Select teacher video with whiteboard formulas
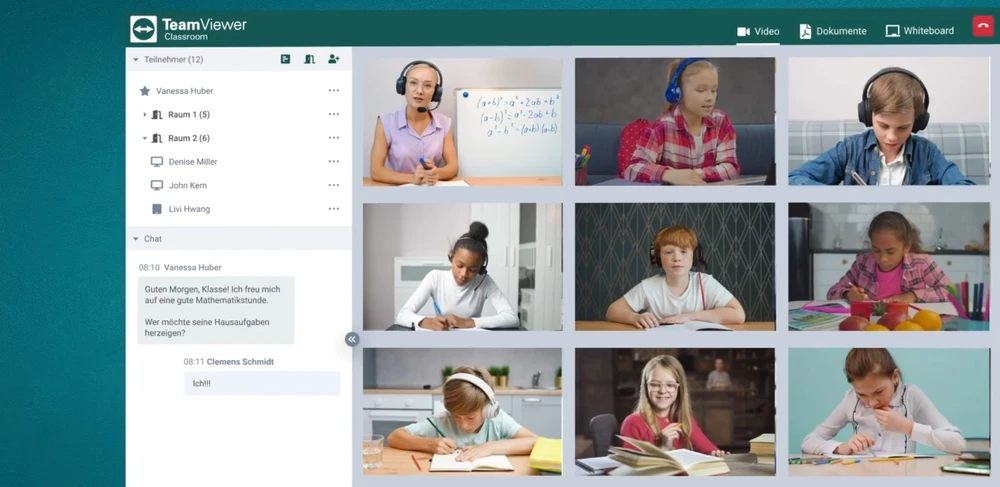The height and width of the screenshot is (487, 1000). pos(462,122)
